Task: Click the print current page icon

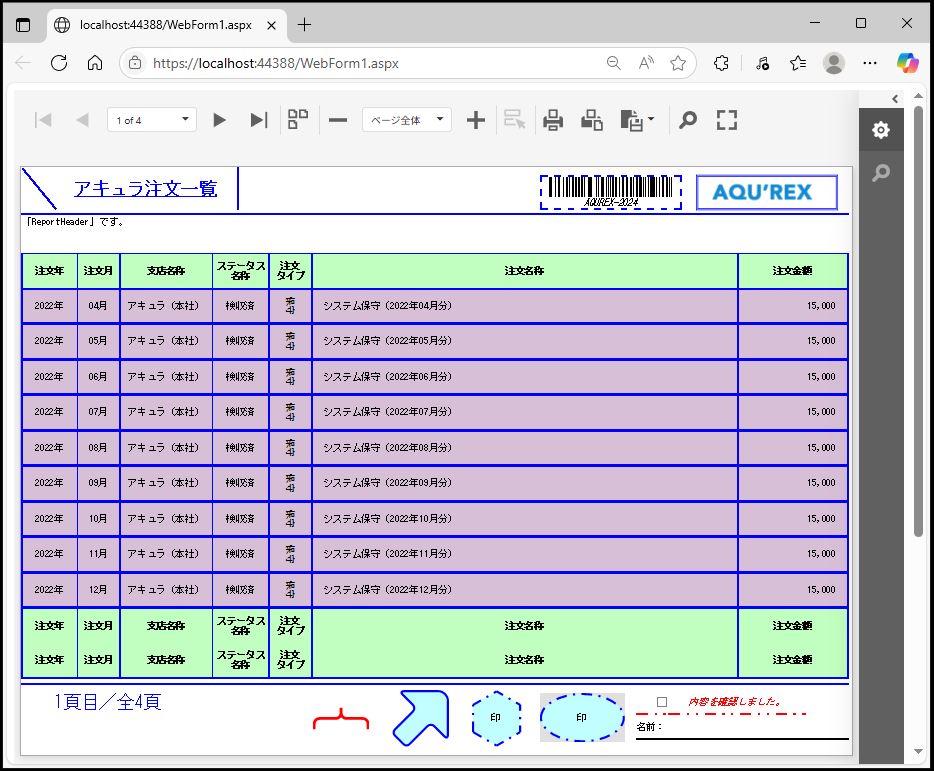Action: coord(592,120)
